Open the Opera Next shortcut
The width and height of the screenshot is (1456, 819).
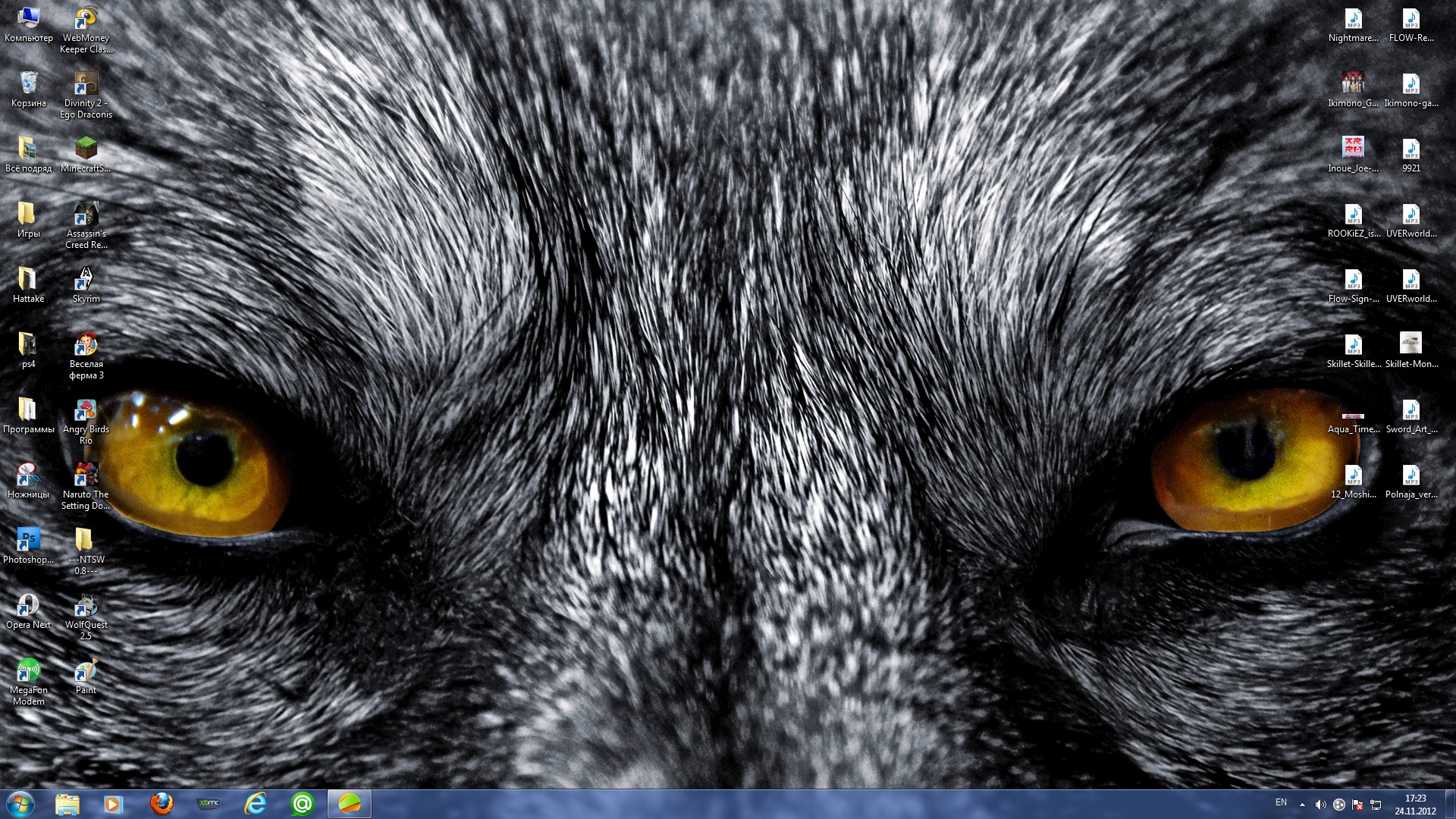coord(28,606)
